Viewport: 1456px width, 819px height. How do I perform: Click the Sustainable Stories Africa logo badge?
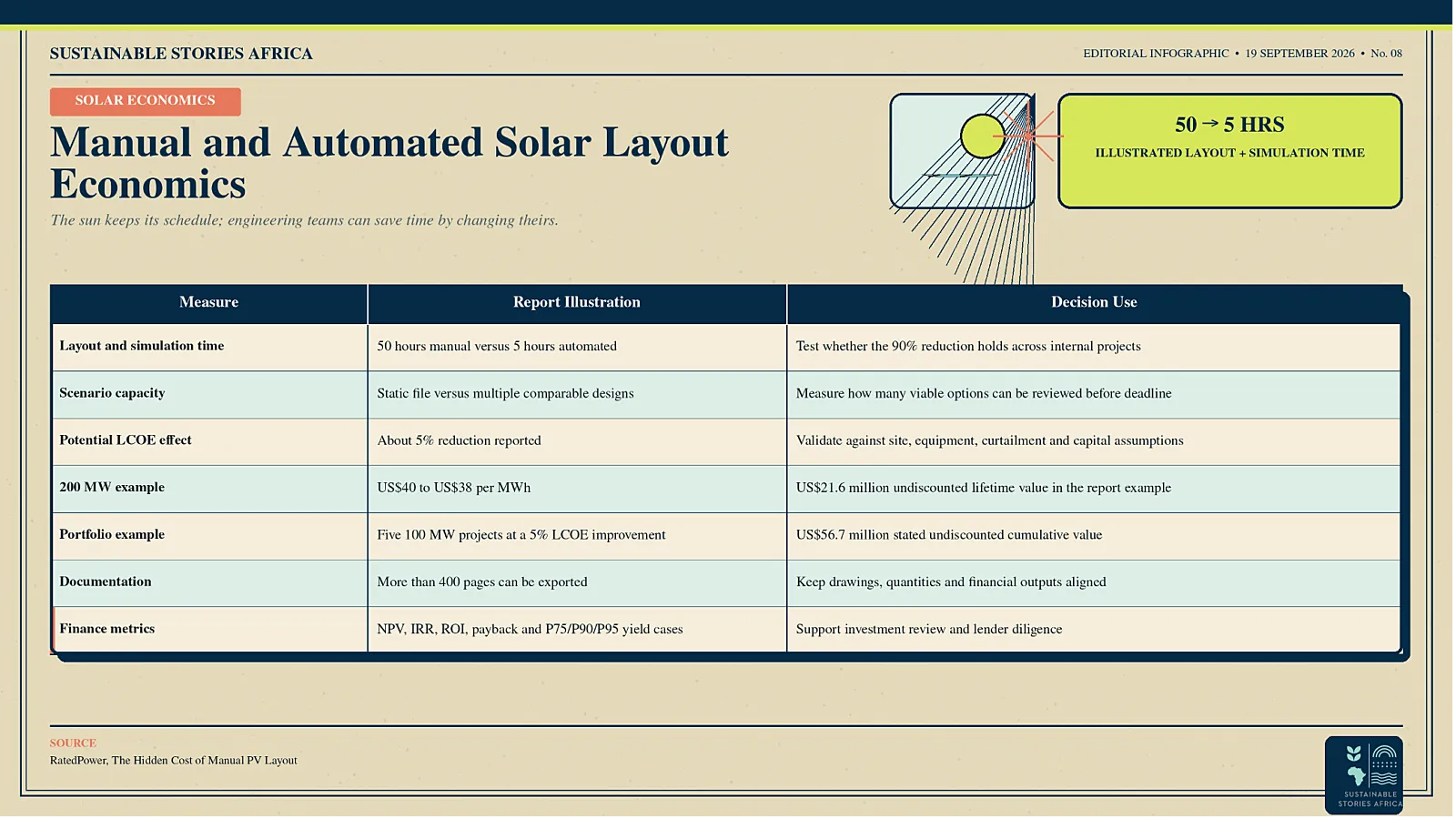(x=1363, y=774)
